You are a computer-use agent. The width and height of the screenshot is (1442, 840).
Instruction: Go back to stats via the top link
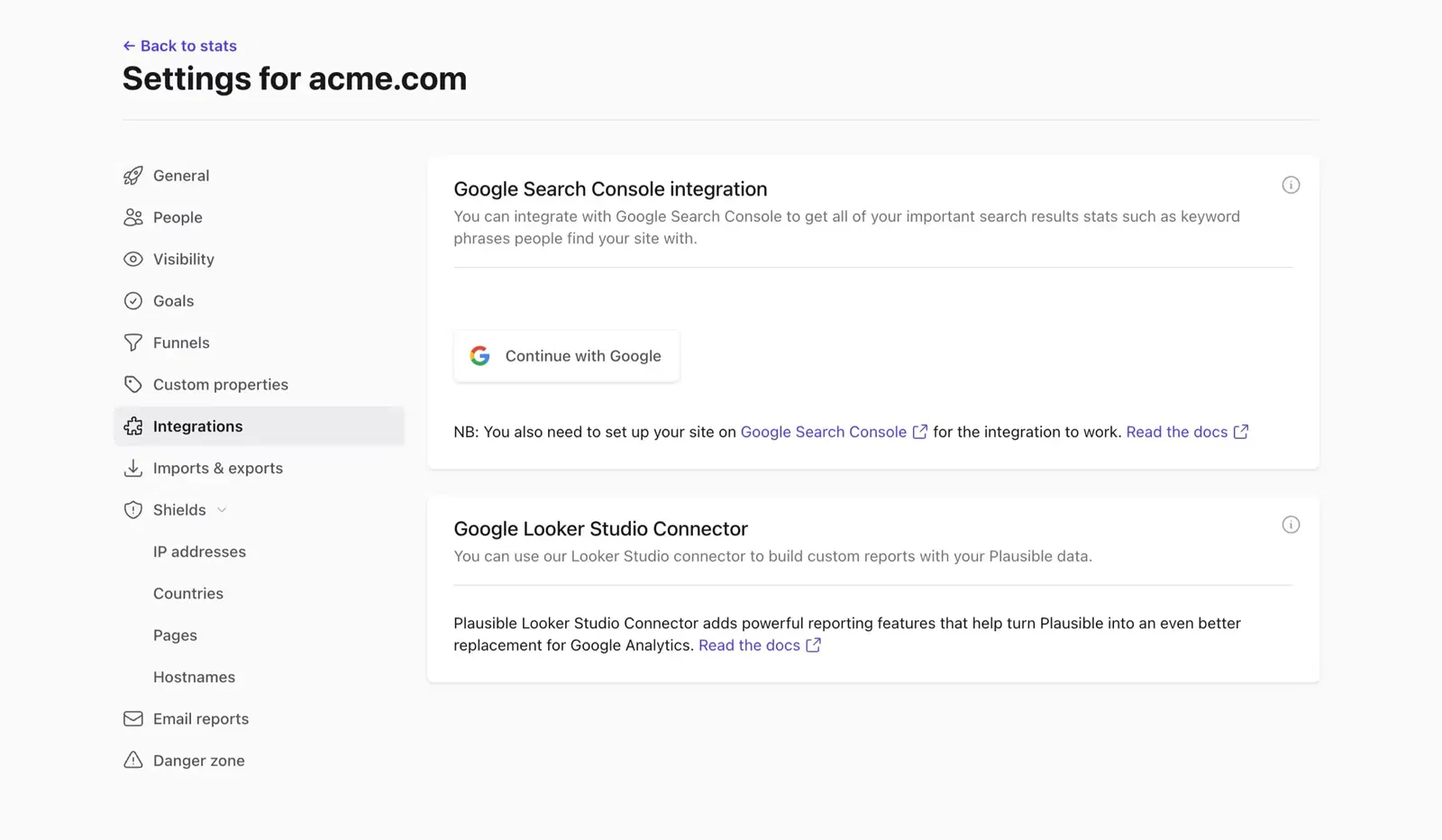pos(179,45)
